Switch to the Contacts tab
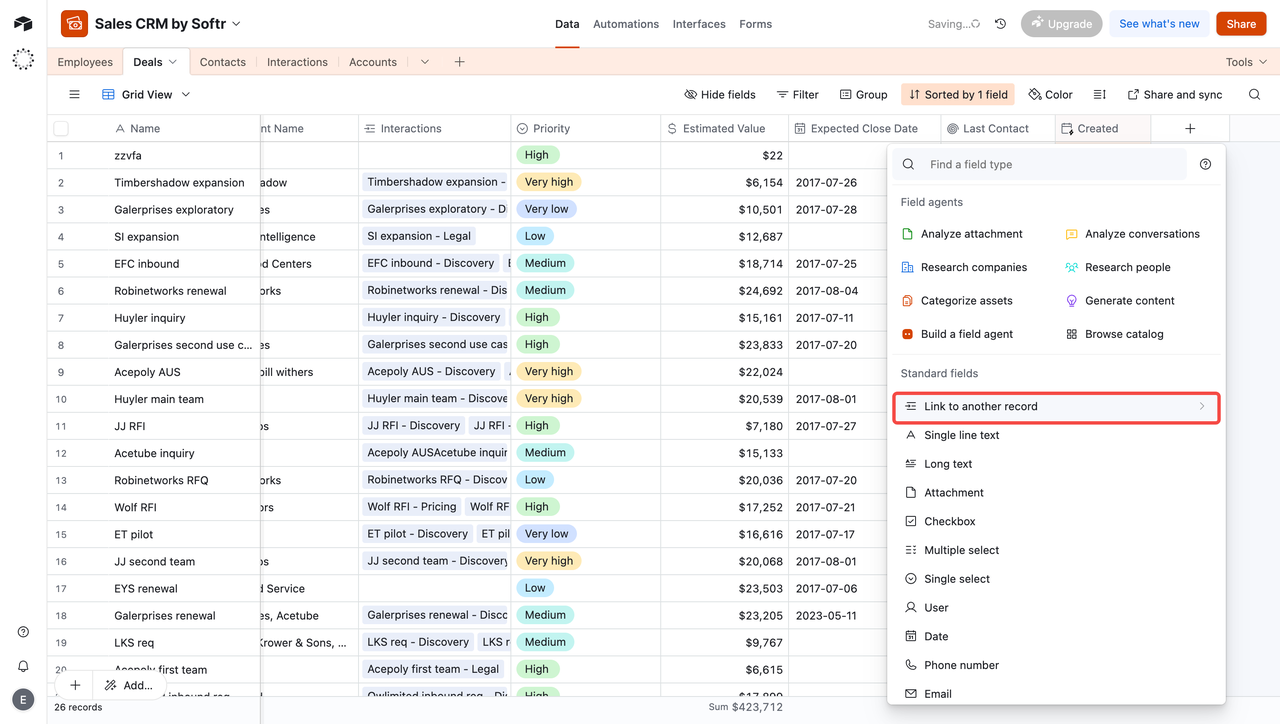 222,61
